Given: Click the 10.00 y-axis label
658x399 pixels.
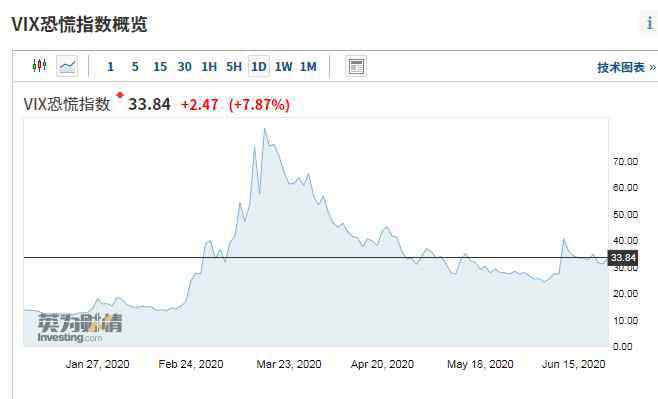Looking at the screenshot, I should pos(626,321).
